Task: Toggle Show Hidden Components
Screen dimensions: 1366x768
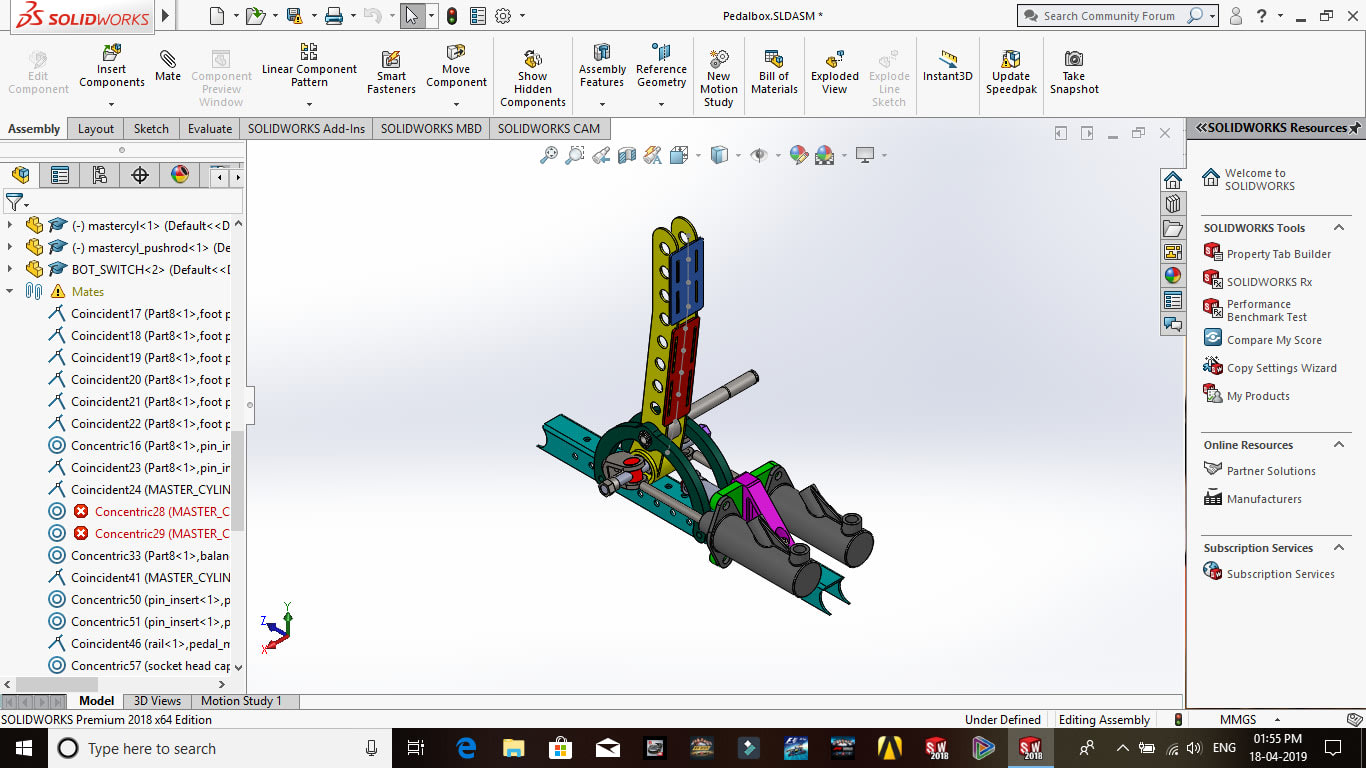Action: click(x=533, y=78)
